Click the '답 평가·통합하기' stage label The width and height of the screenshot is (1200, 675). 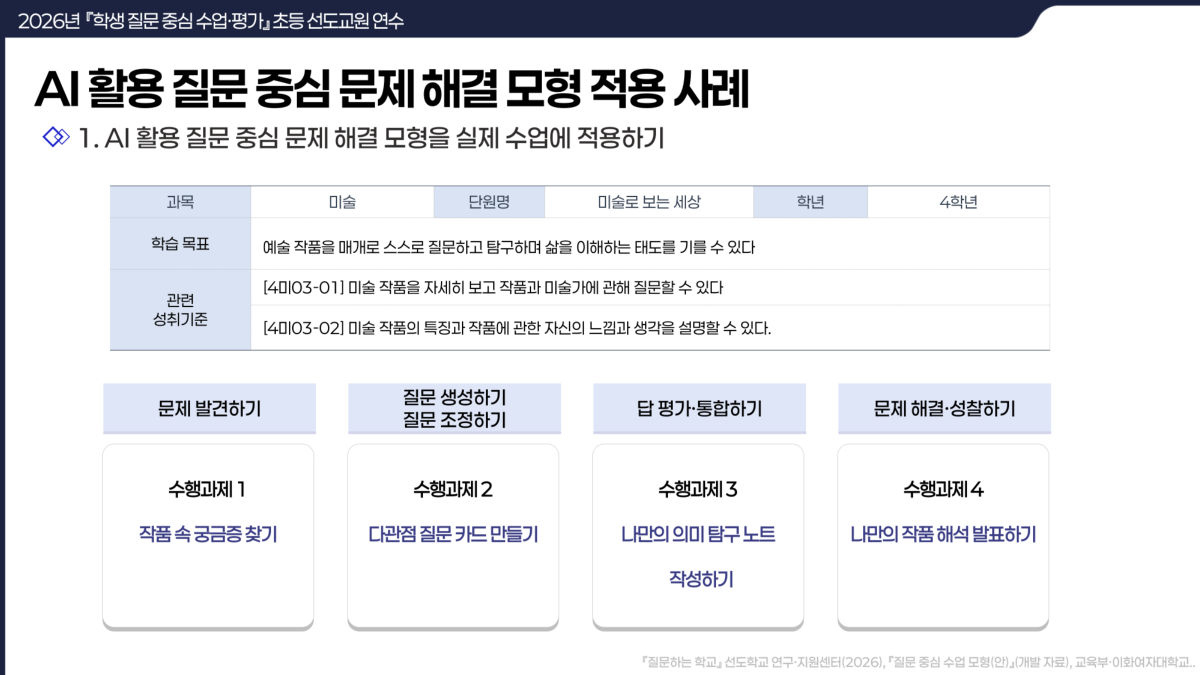(x=699, y=408)
